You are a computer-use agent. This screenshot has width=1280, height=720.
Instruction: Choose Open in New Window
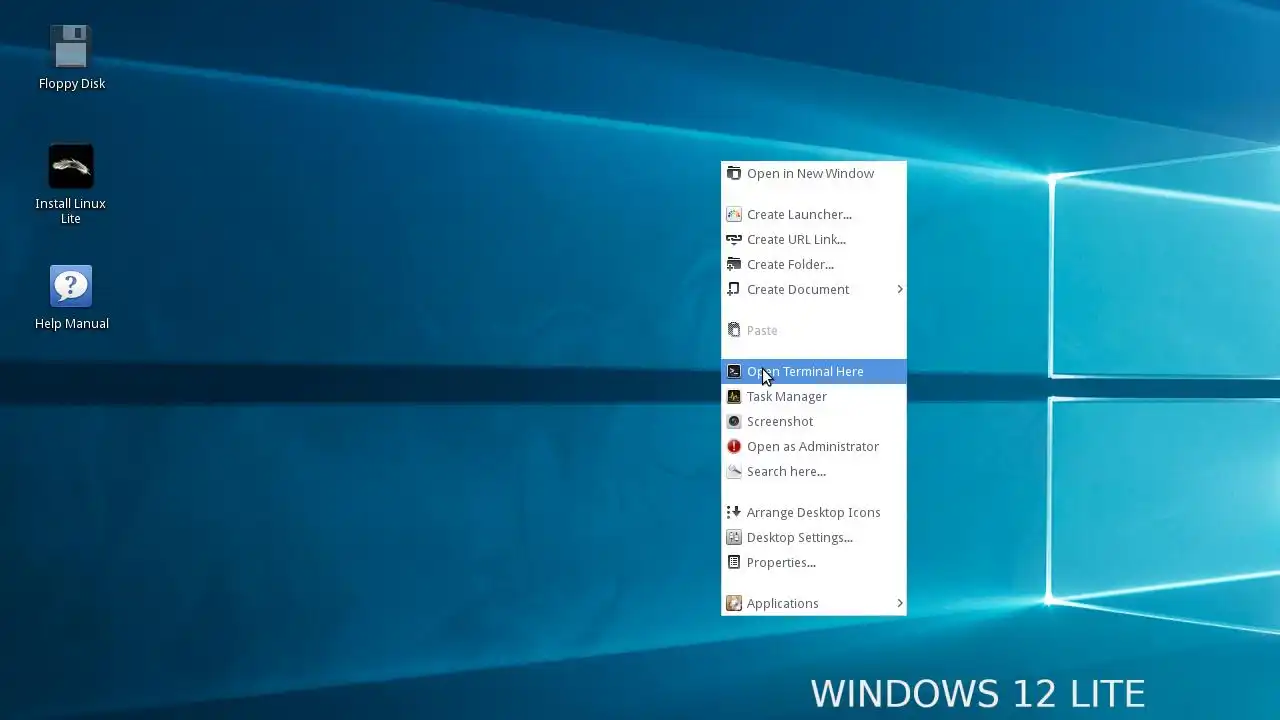(x=813, y=173)
